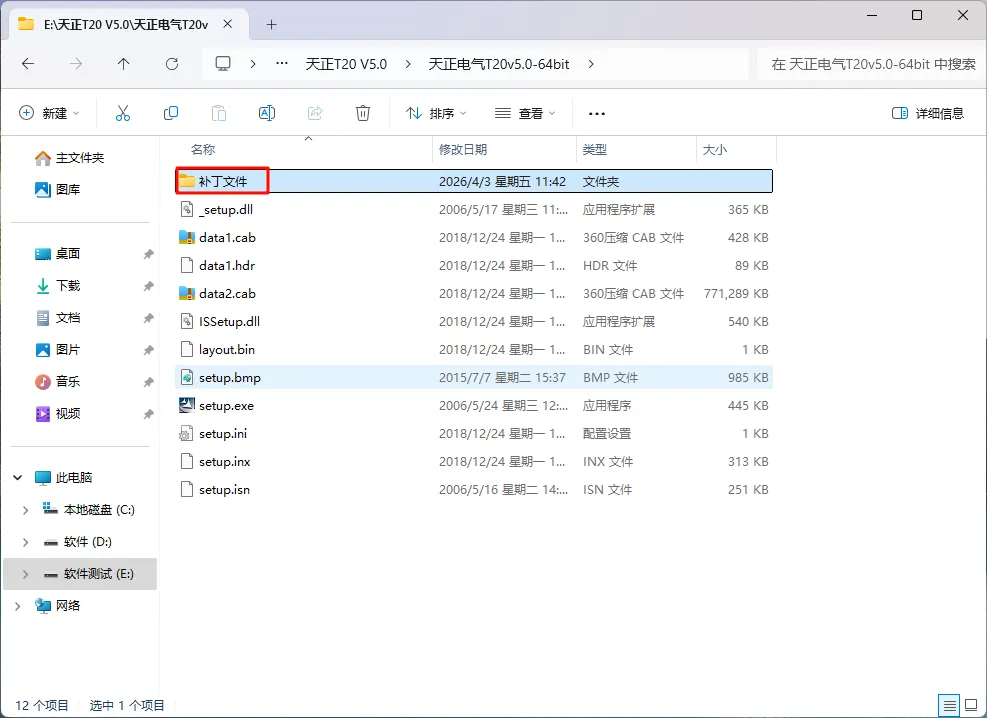Select the data2.cab archive icon
This screenshot has width=987, height=718.
pyautogui.click(x=187, y=293)
